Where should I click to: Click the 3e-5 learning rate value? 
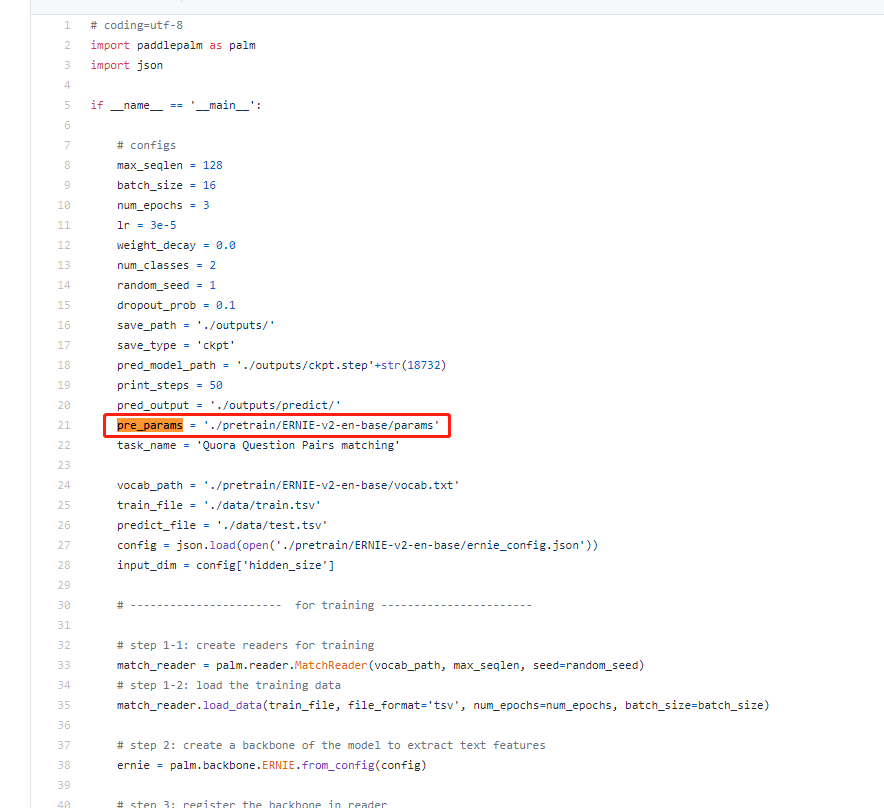(x=163, y=226)
